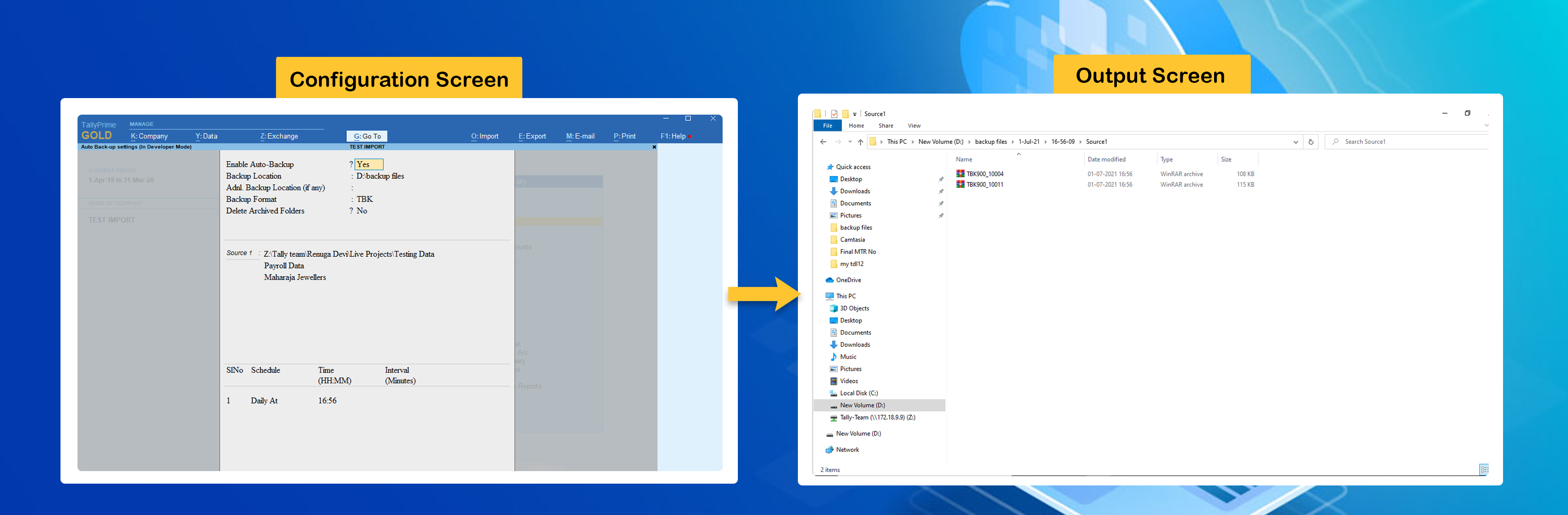Click M: E-mail in TallyPrime
Image resolution: width=1568 pixels, height=515 pixels.
pyautogui.click(x=580, y=136)
